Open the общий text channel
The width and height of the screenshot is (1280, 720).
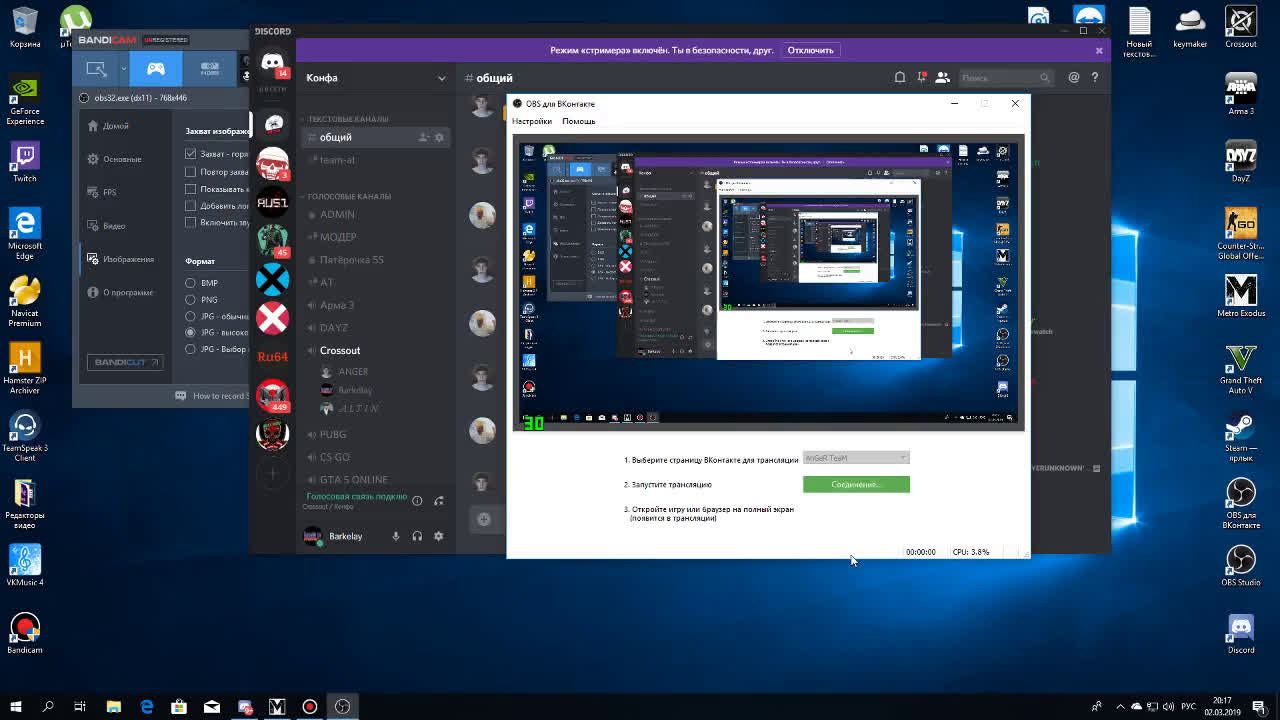click(x=375, y=137)
